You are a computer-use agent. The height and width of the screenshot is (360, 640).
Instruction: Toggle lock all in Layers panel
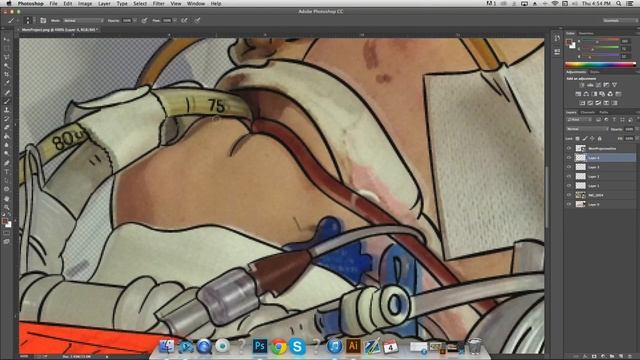click(600, 139)
